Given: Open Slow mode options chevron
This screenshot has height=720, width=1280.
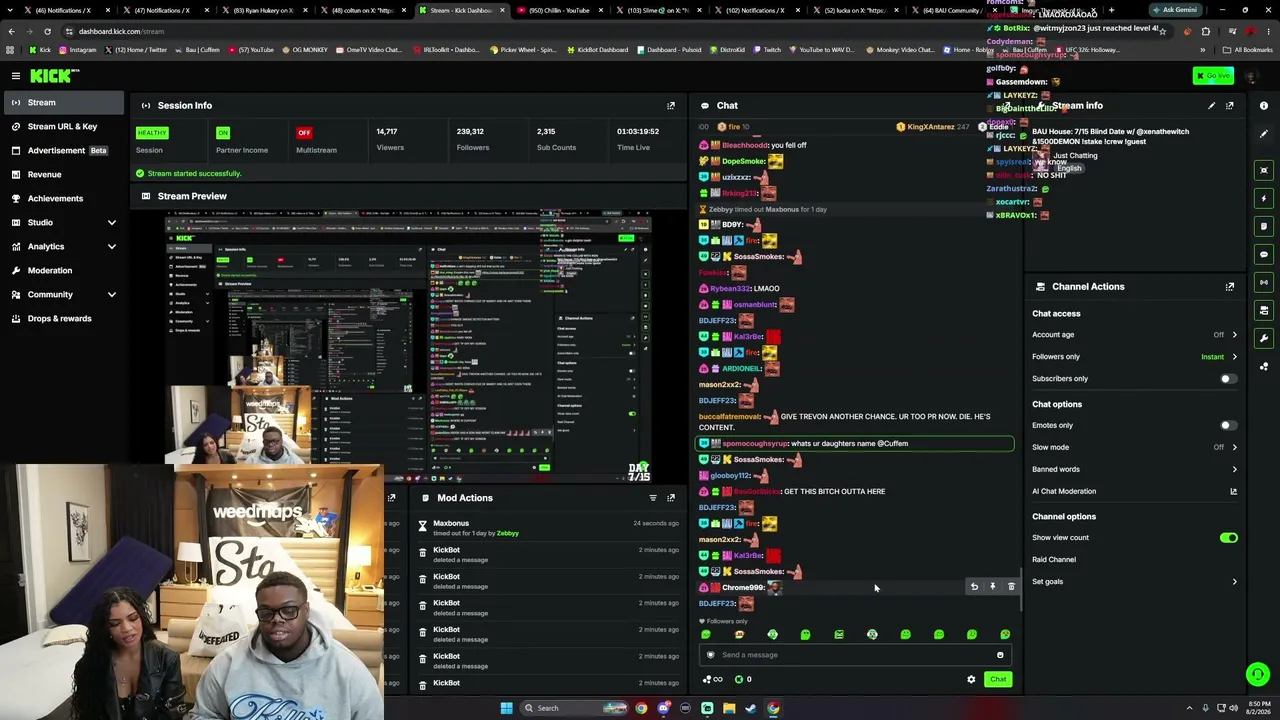Looking at the screenshot, I should pyautogui.click(x=1234, y=447).
